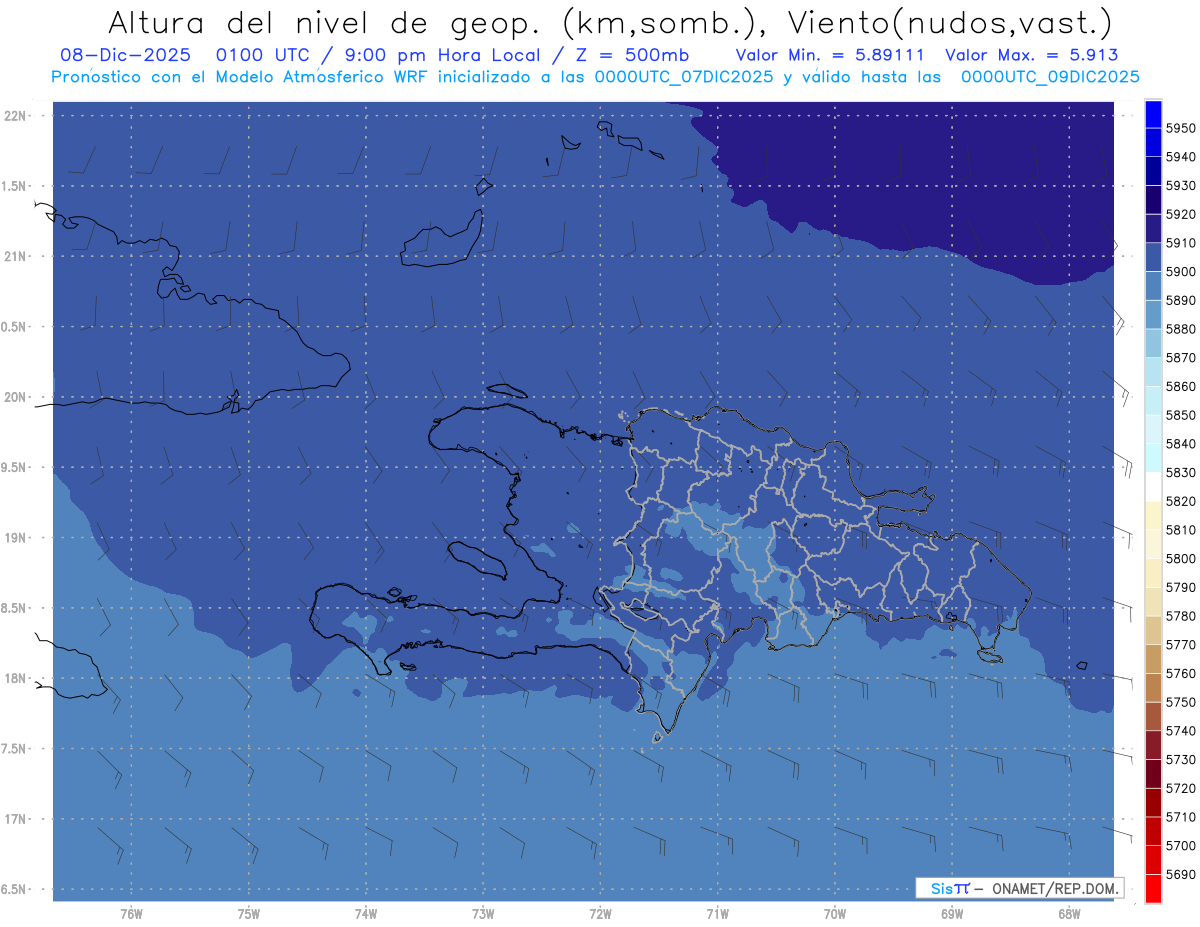The height and width of the screenshot is (927, 1200).
Task: Click the '7.5N' latitude label
Action: [x=14, y=749]
